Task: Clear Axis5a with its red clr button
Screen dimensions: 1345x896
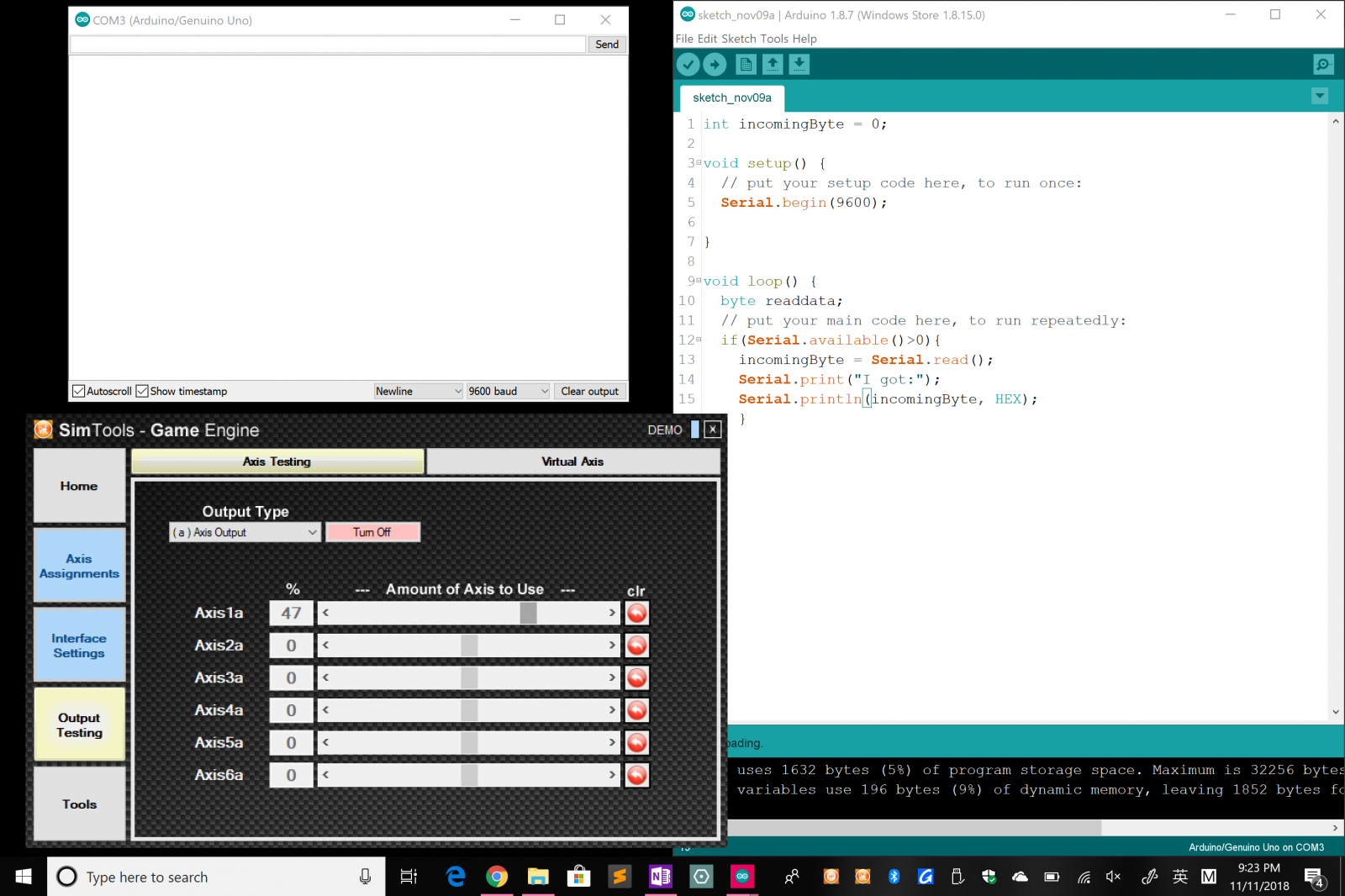Action: (x=637, y=743)
